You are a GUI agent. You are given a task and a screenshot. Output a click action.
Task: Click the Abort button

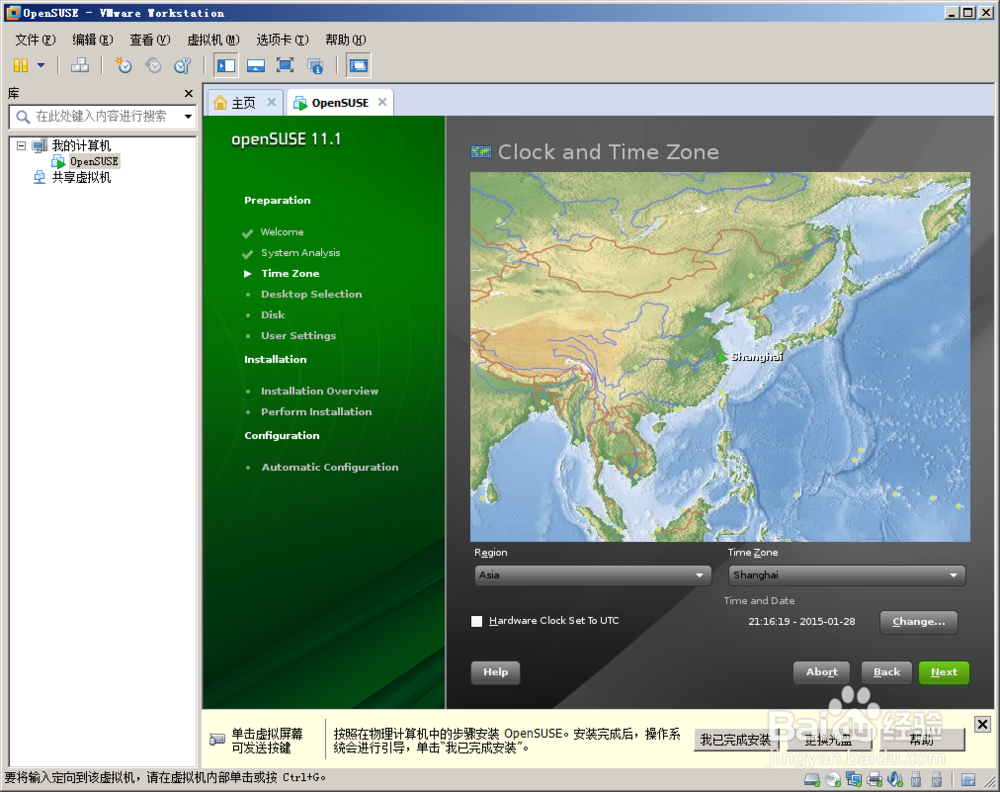click(x=821, y=672)
